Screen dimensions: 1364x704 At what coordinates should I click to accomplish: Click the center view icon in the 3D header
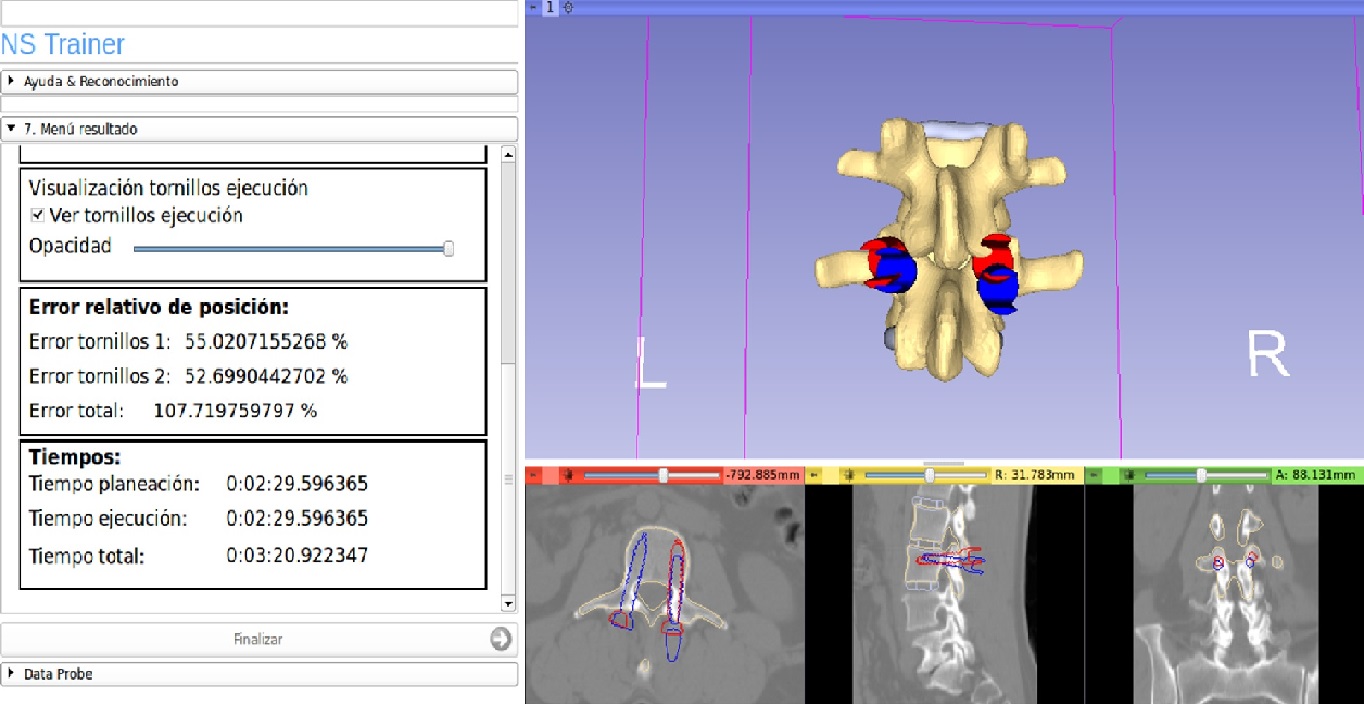(568, 7)
